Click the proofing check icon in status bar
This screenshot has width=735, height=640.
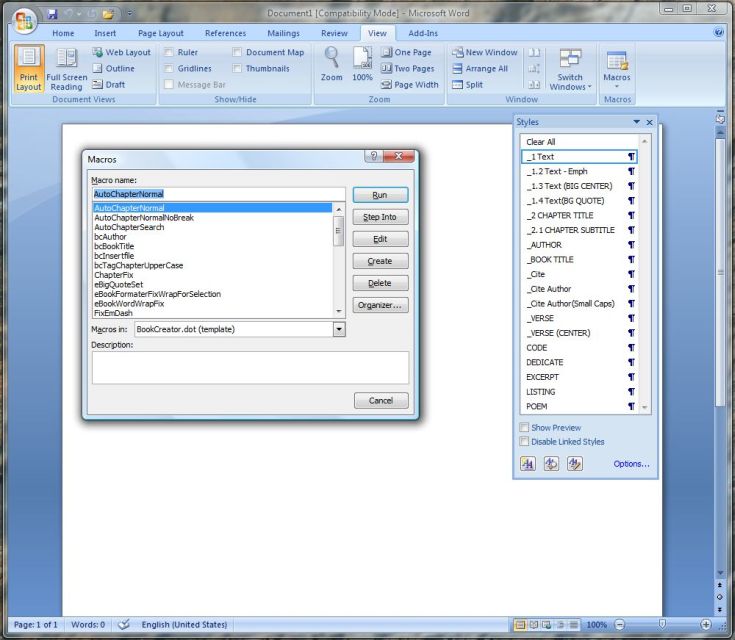click(x=123, y=625)
